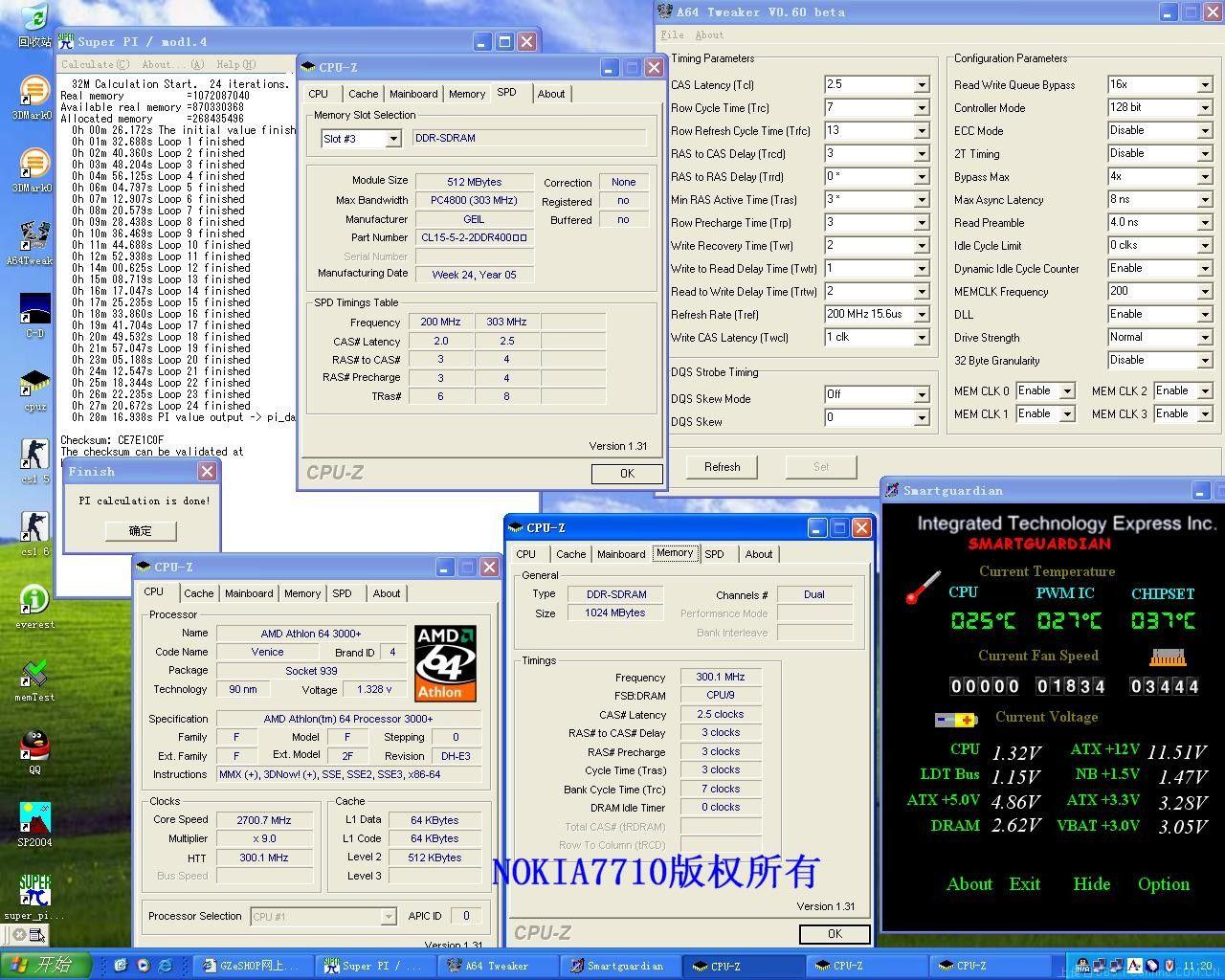
Task: Open the memTest desktop shortcut
Action: [34, 679]
